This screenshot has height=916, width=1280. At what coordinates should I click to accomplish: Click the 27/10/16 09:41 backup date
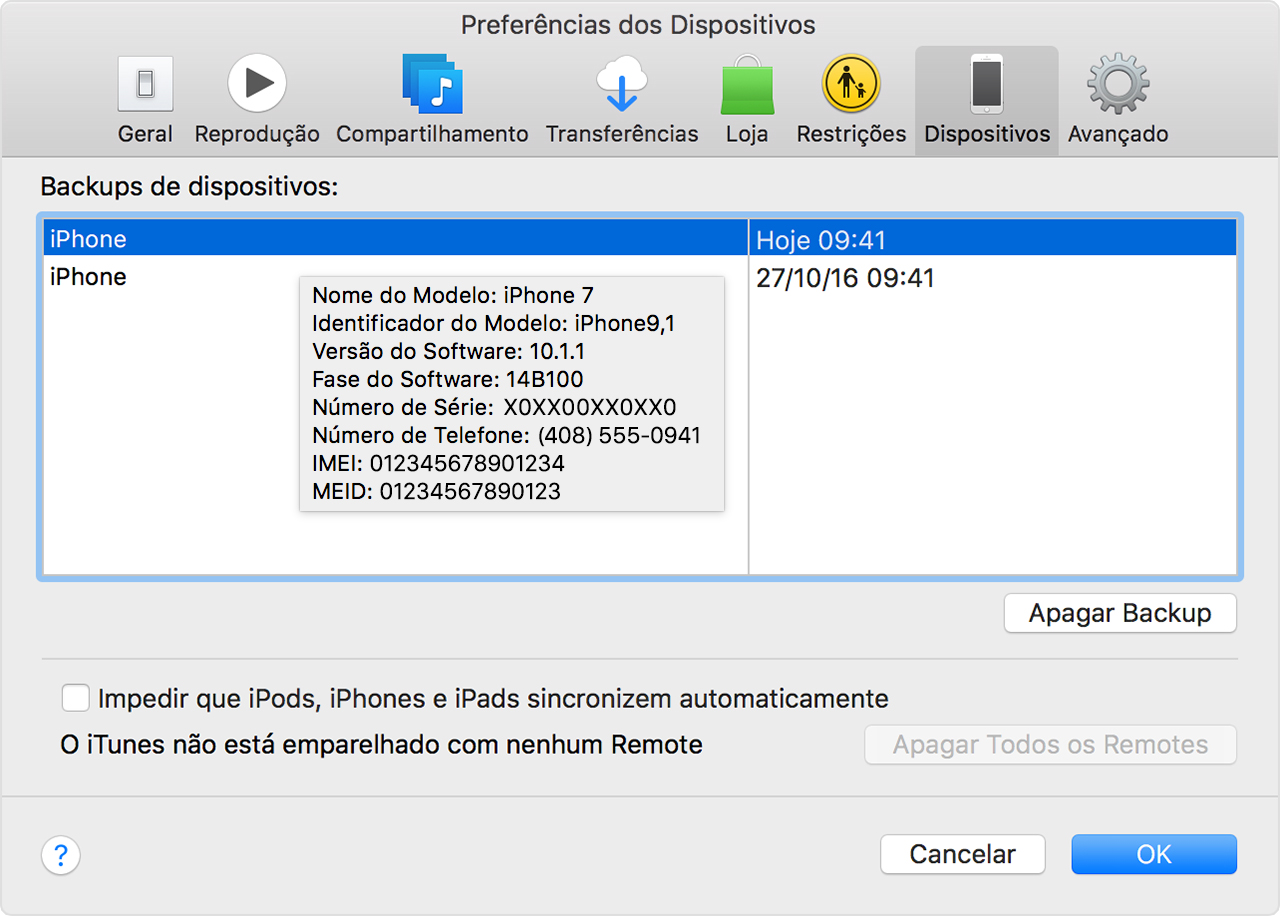click(845, 278)
